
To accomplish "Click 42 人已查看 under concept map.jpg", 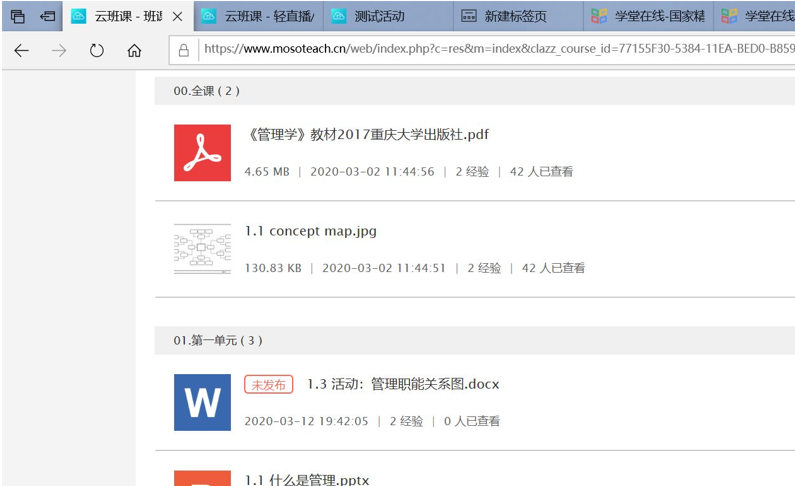I will coord(553,268).
